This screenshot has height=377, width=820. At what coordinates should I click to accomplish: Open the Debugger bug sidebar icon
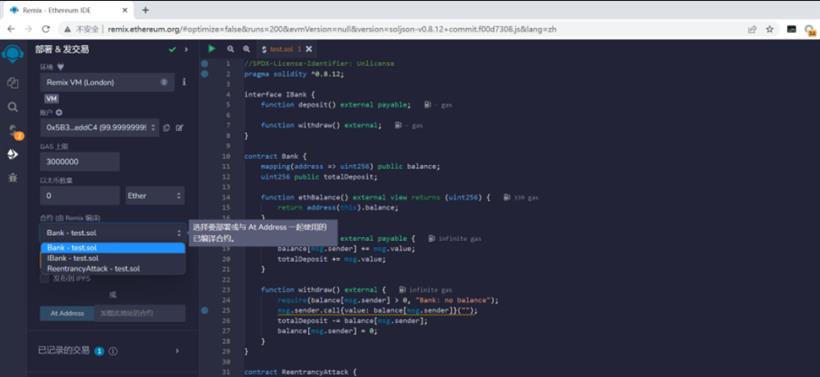coord(13,178)
